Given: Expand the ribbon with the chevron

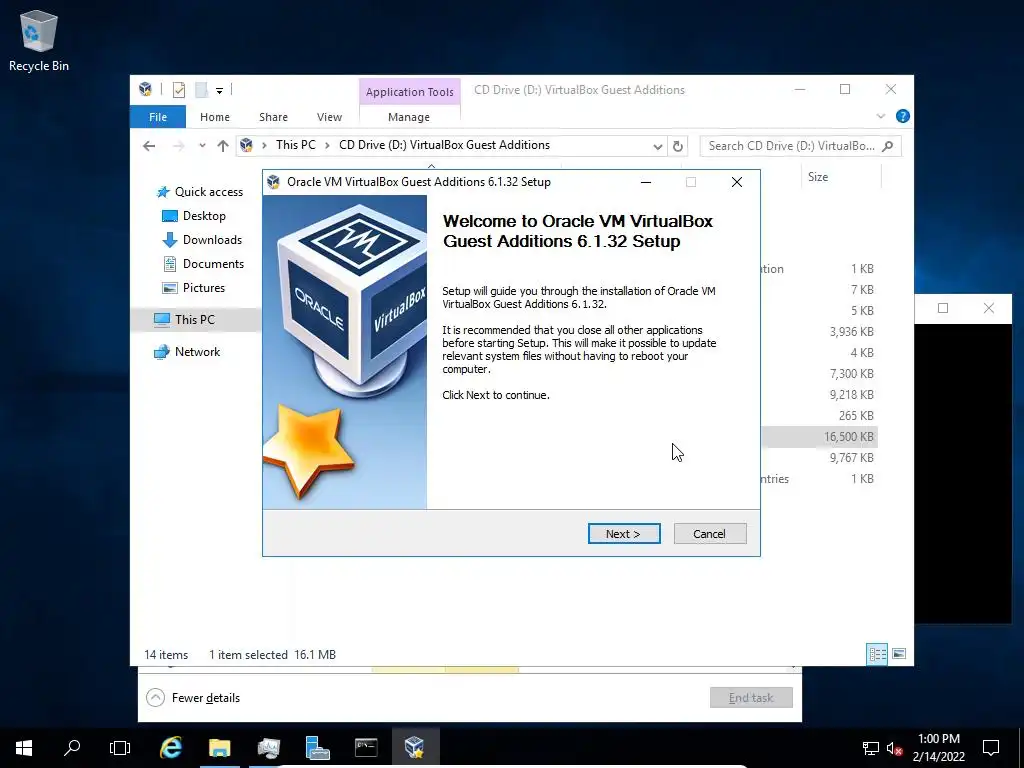Looking at the screenshot, I should (x=880, y=116).
